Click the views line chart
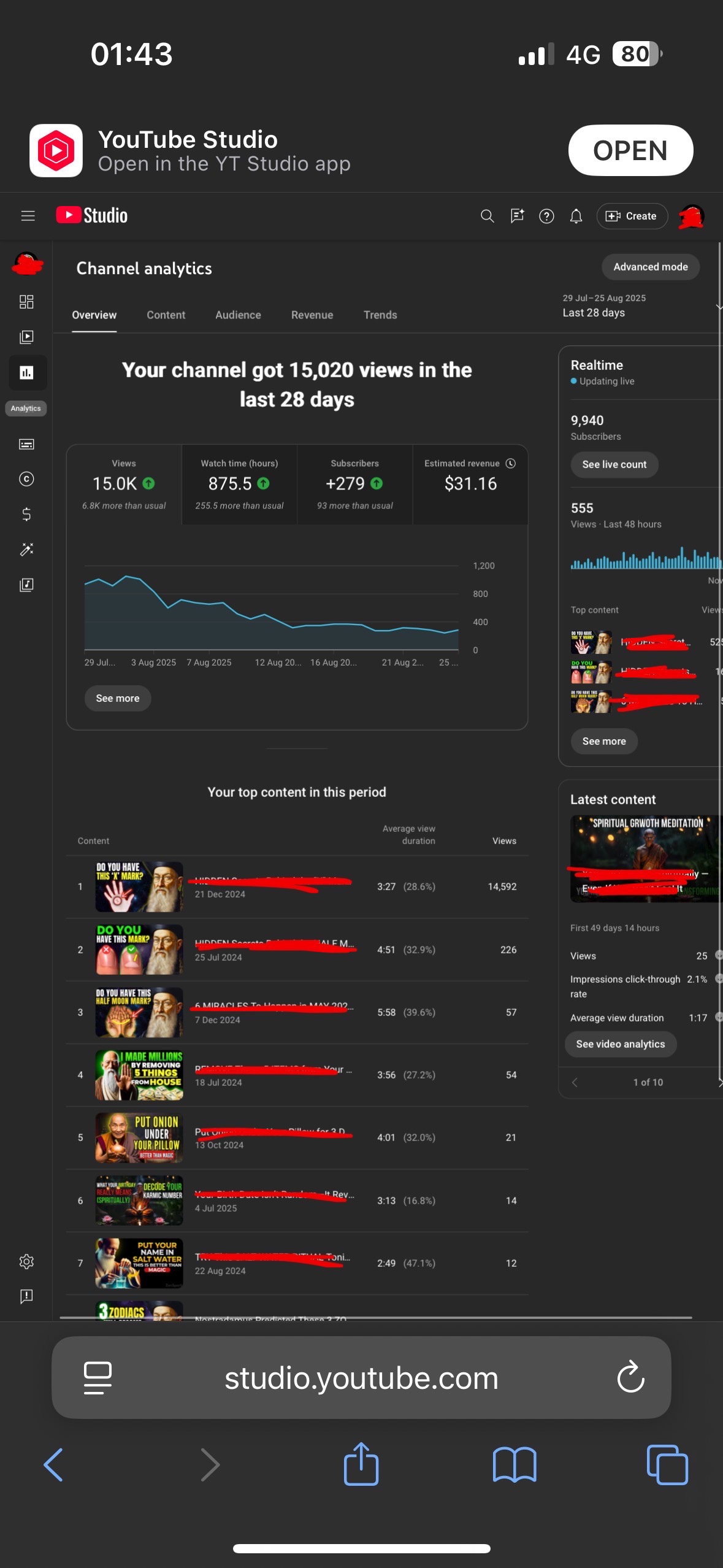The height and width of the screenshot is (1568, 723). 272,607
